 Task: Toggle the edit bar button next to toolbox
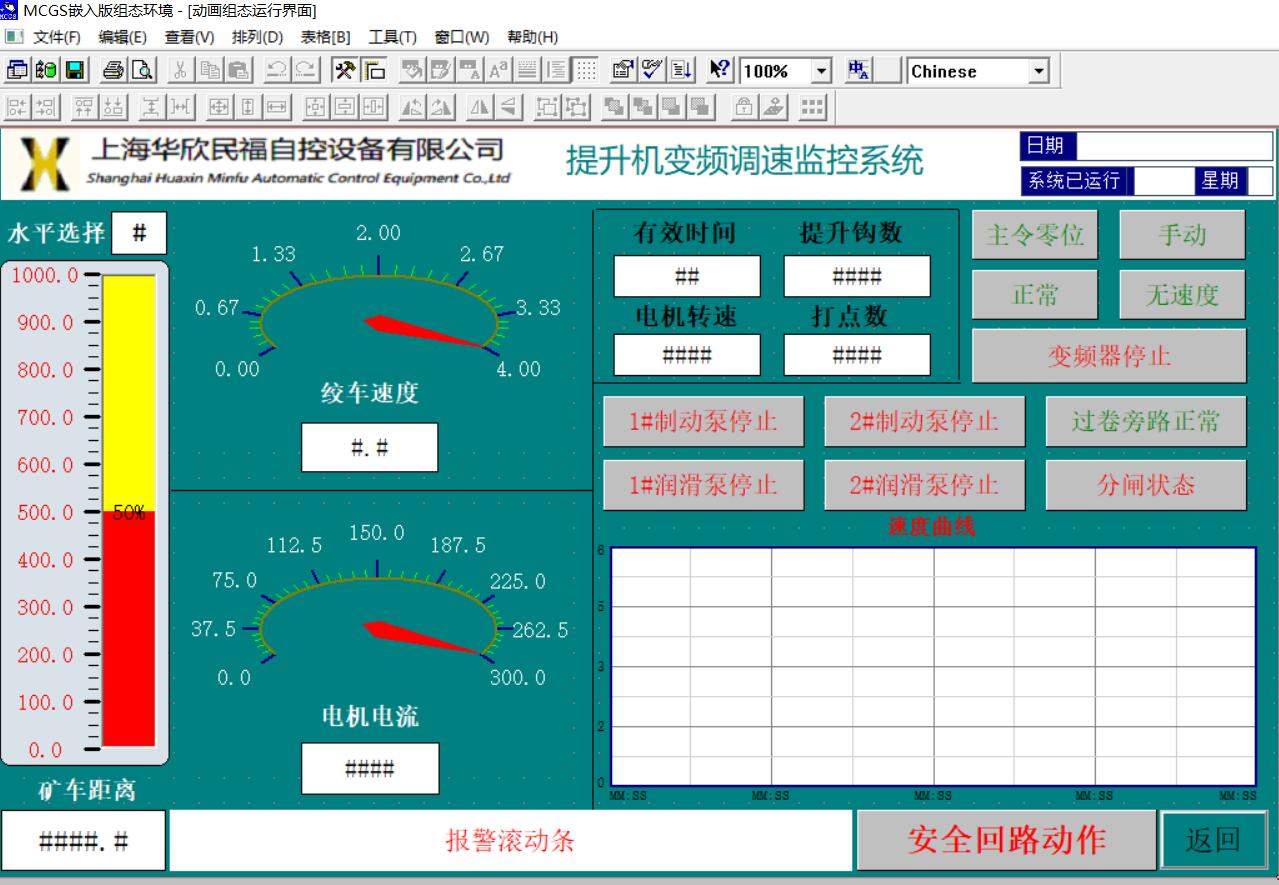(375, 71)
